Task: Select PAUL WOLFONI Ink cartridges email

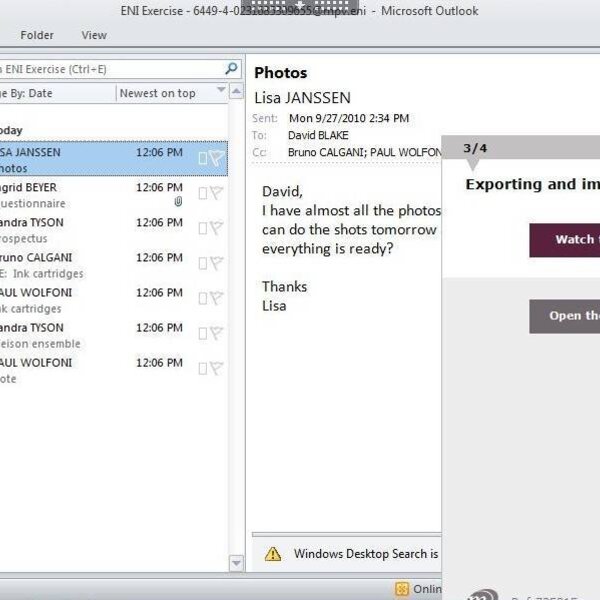Action: 114,300
